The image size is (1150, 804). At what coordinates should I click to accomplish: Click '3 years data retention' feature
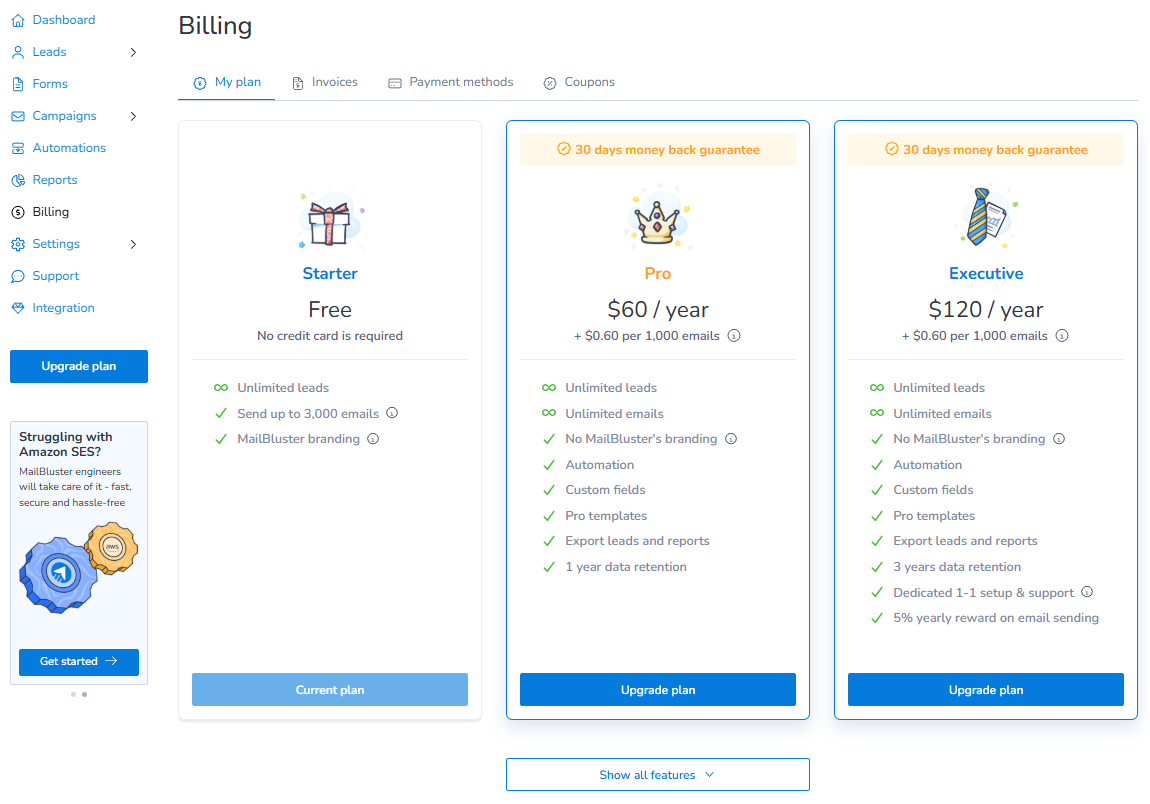pos(957,566)
